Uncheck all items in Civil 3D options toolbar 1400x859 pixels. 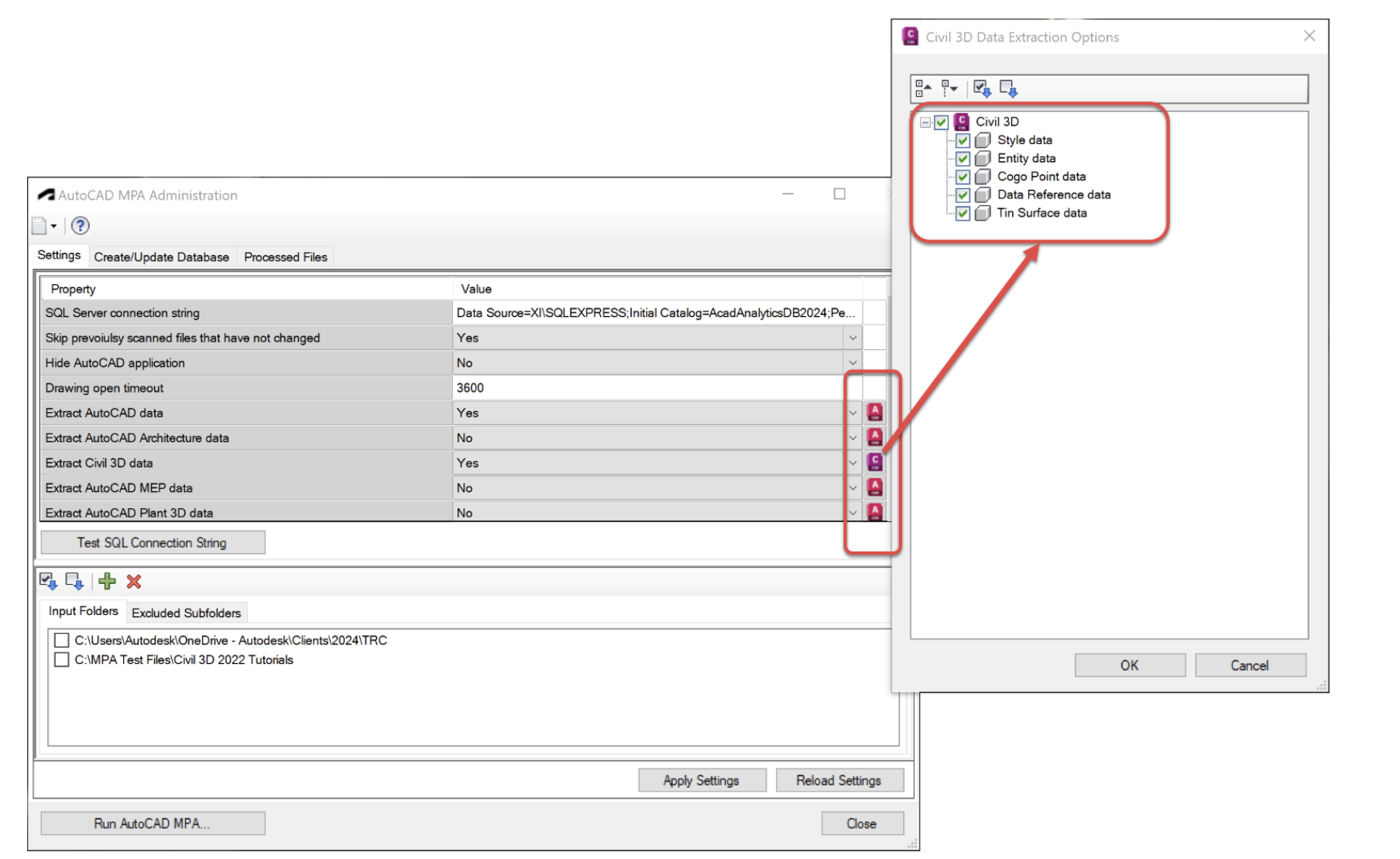(x=1009, y=89)
